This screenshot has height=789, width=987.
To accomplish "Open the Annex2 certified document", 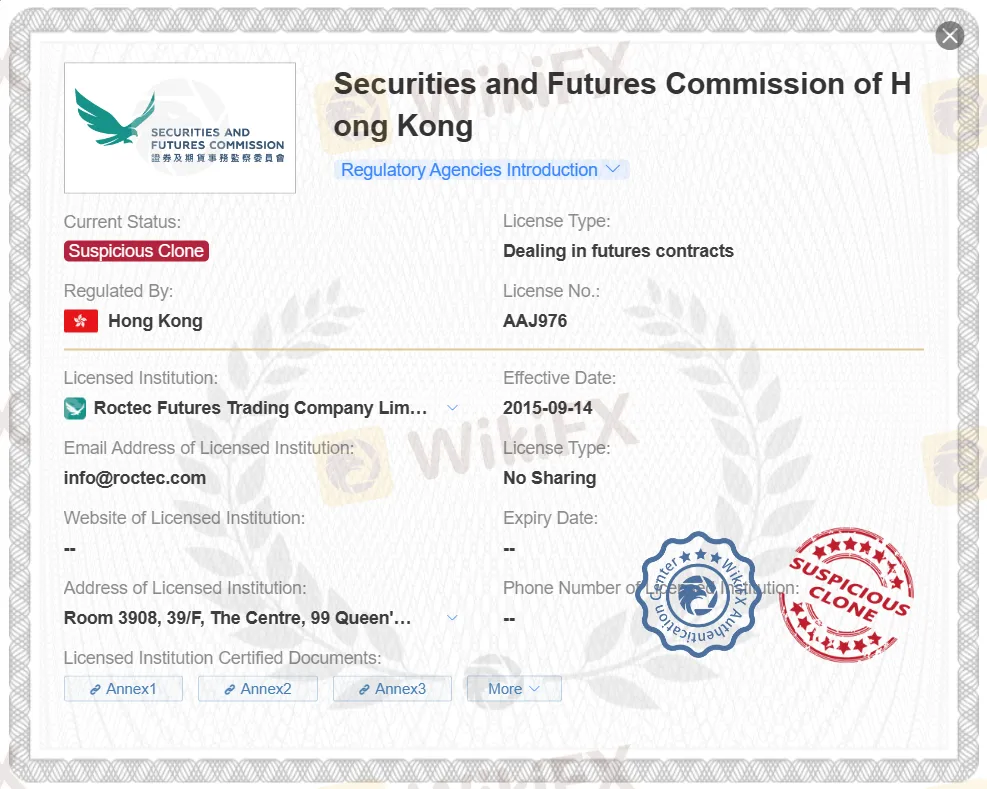I will pyautogui.click(x=258, y=689).
